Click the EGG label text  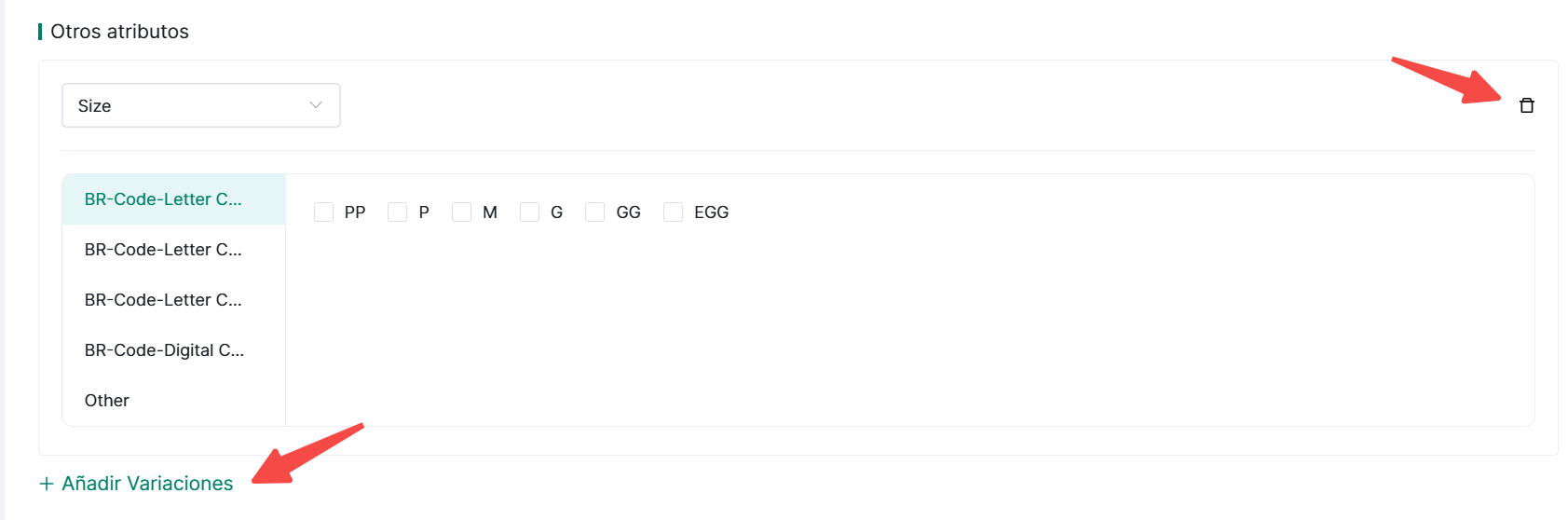coord(711,212)
